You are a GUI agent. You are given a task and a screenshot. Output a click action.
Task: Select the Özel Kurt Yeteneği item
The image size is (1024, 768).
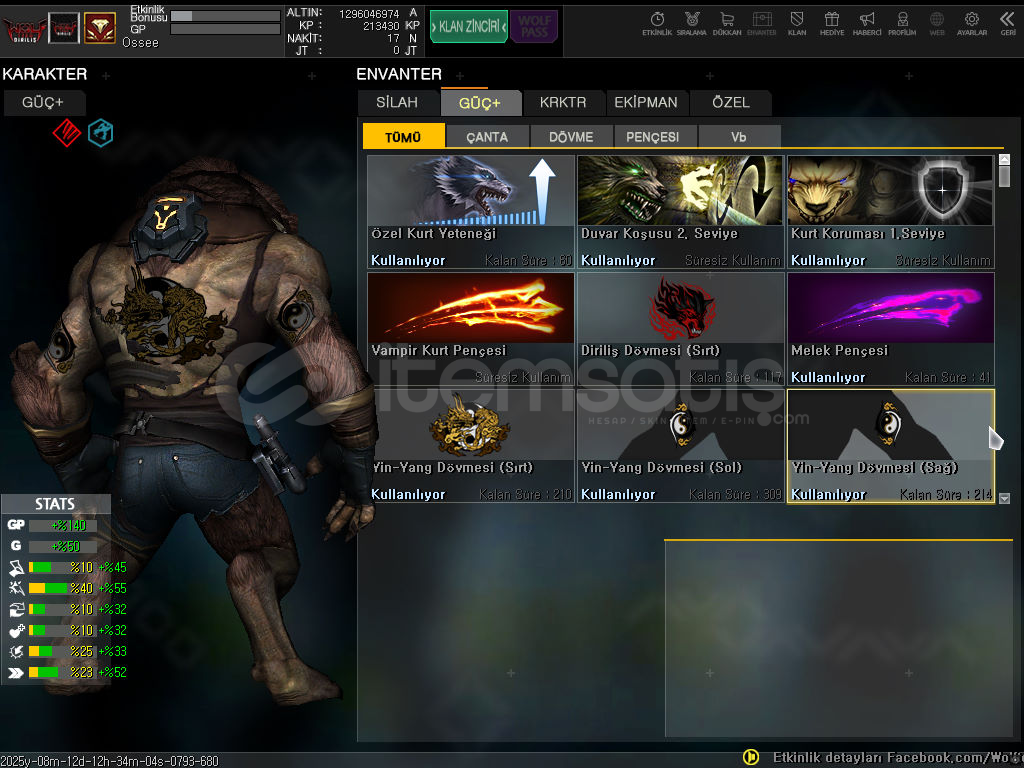tap(471, 212)
